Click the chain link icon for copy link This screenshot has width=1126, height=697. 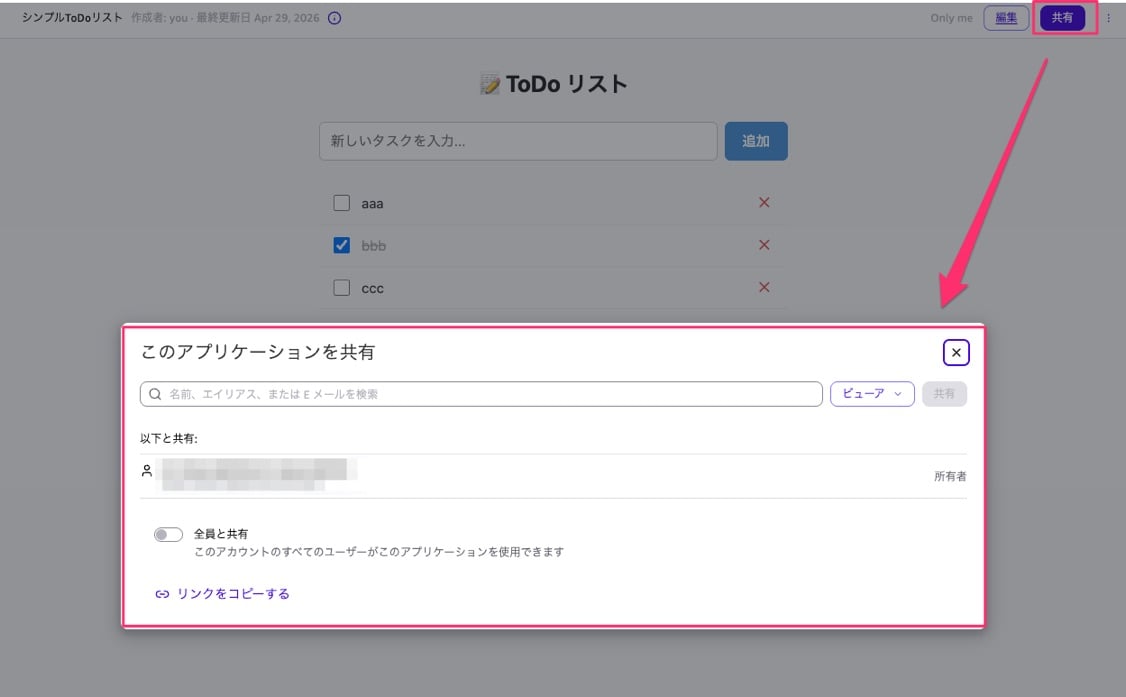point(162,594)
